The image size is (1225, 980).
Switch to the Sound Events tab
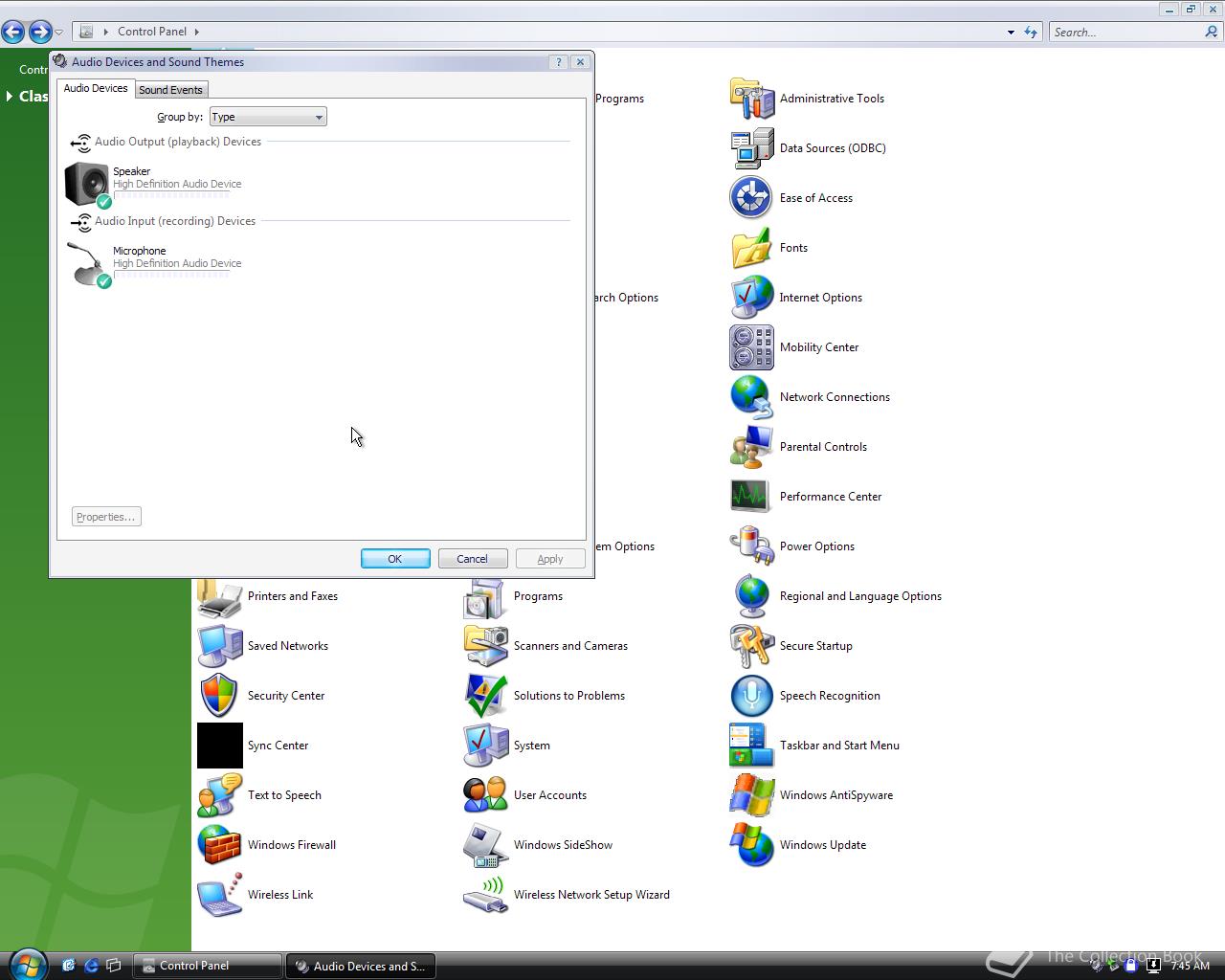(170, 90)
